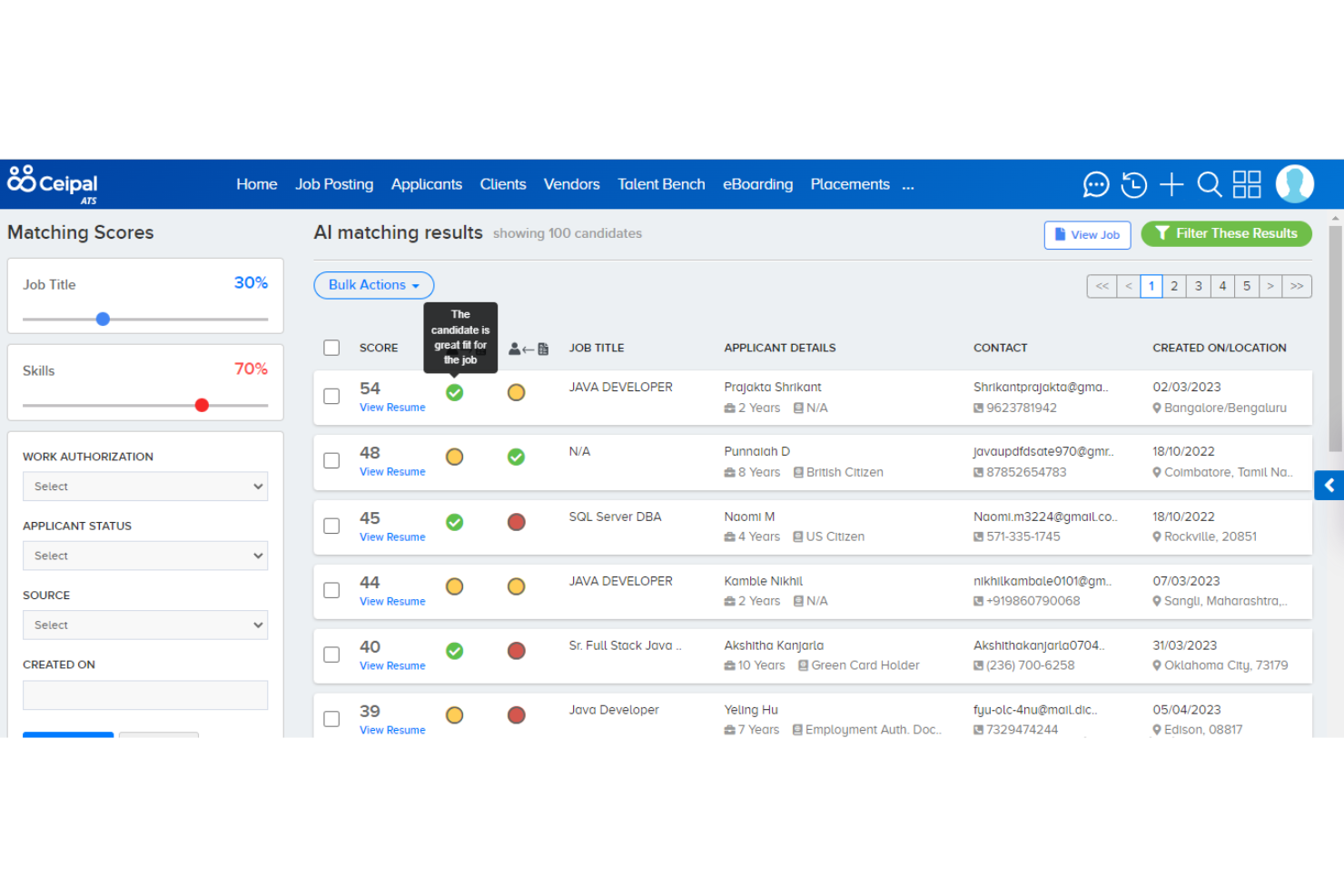Screen dimensions: 1344x896
Task: Expand the Bulk Actions dropdown
Action: coord(374,285)
